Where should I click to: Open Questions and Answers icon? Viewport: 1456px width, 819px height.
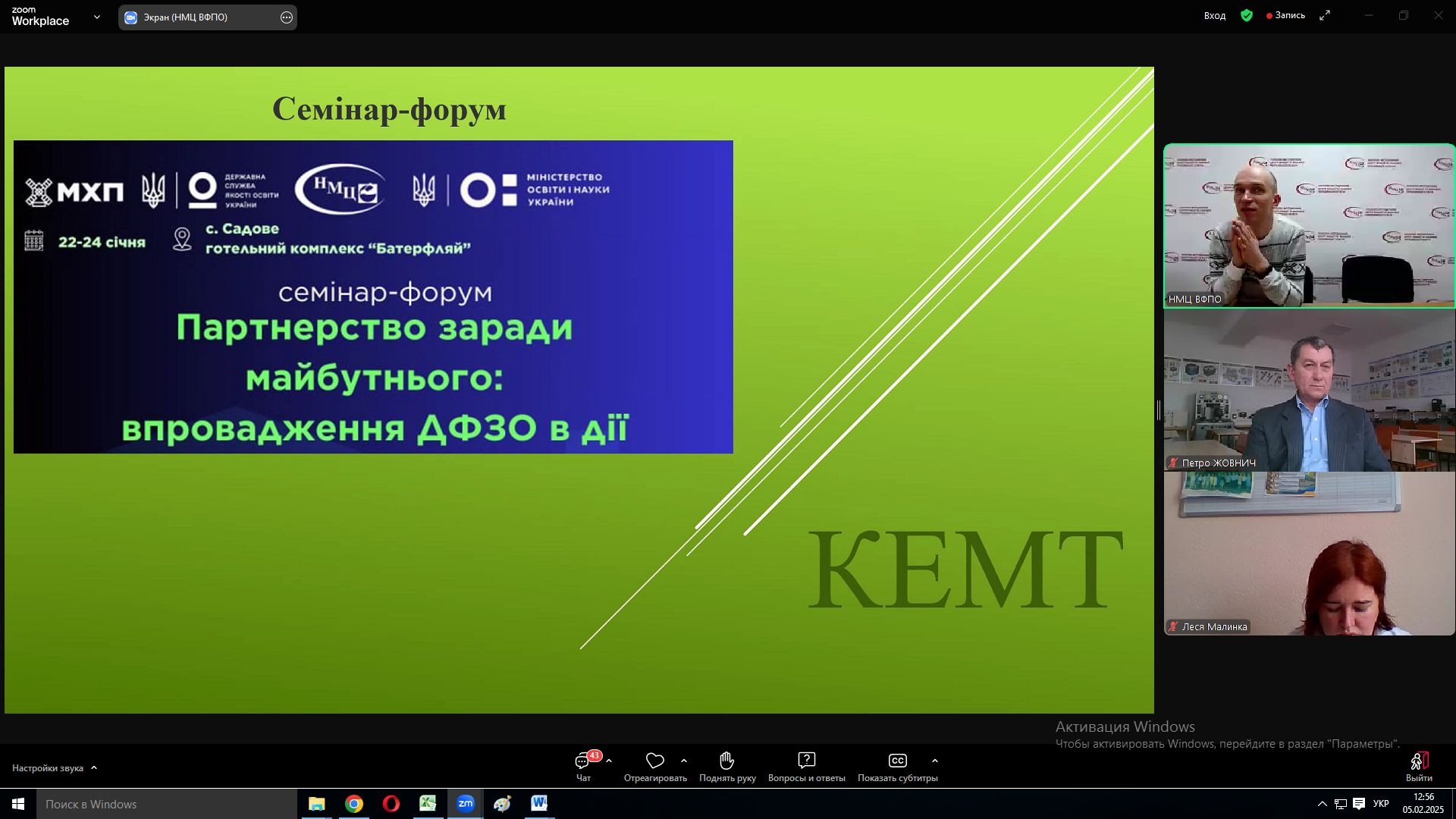pos(806,761)
